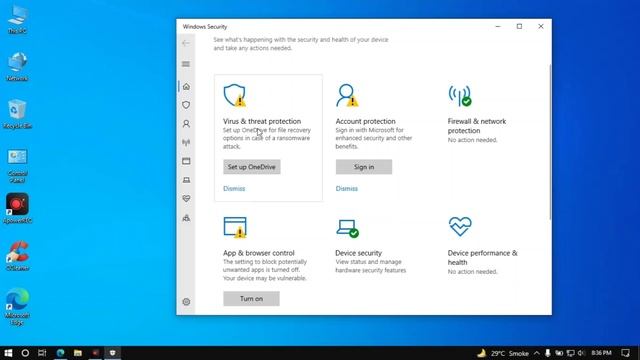The image size is (640, 360).
Task: Click the Device performance & health heart icon
Action: coord(460,226)
